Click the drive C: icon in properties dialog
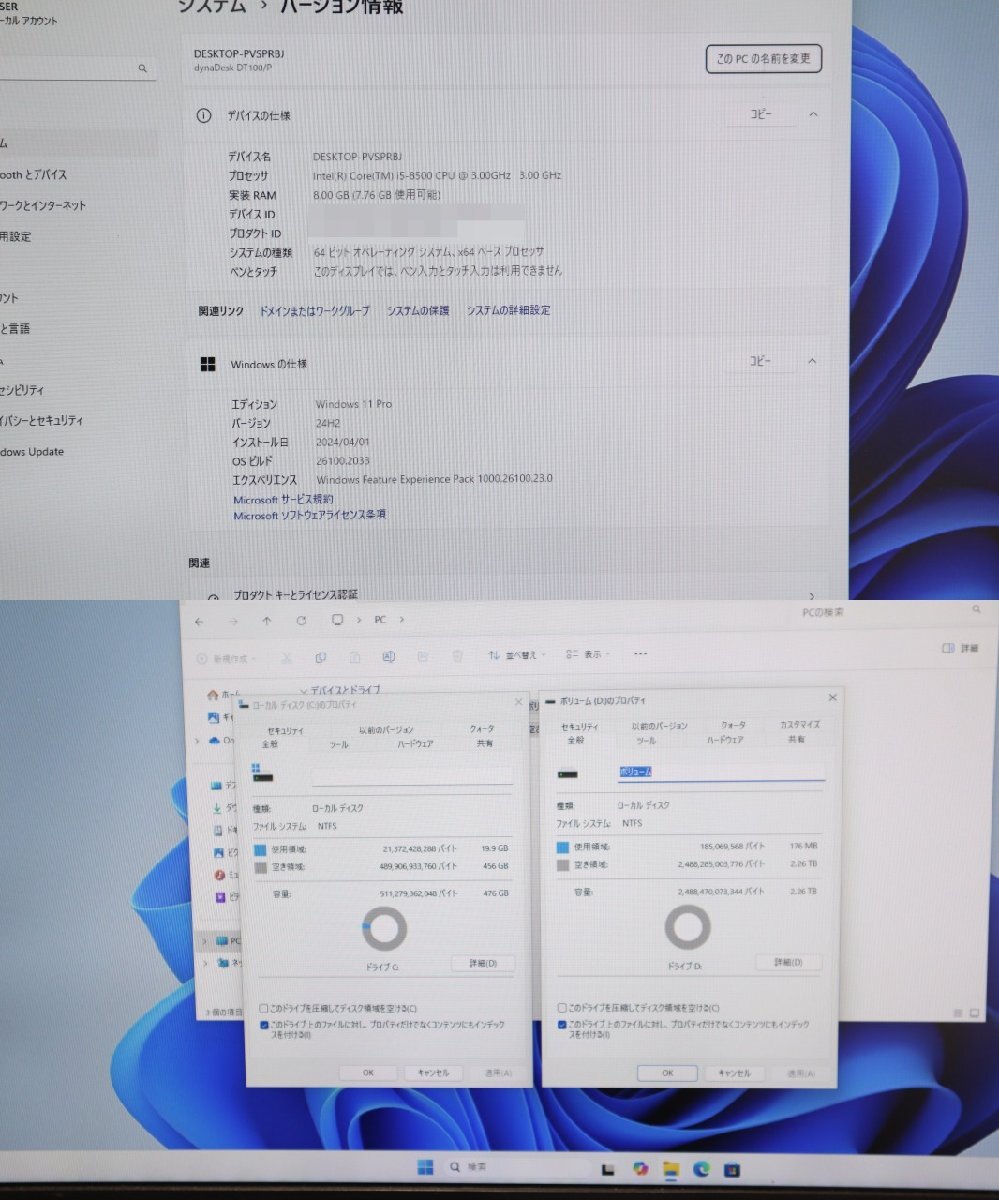The image size is (999, 1200). click(262, 773)
